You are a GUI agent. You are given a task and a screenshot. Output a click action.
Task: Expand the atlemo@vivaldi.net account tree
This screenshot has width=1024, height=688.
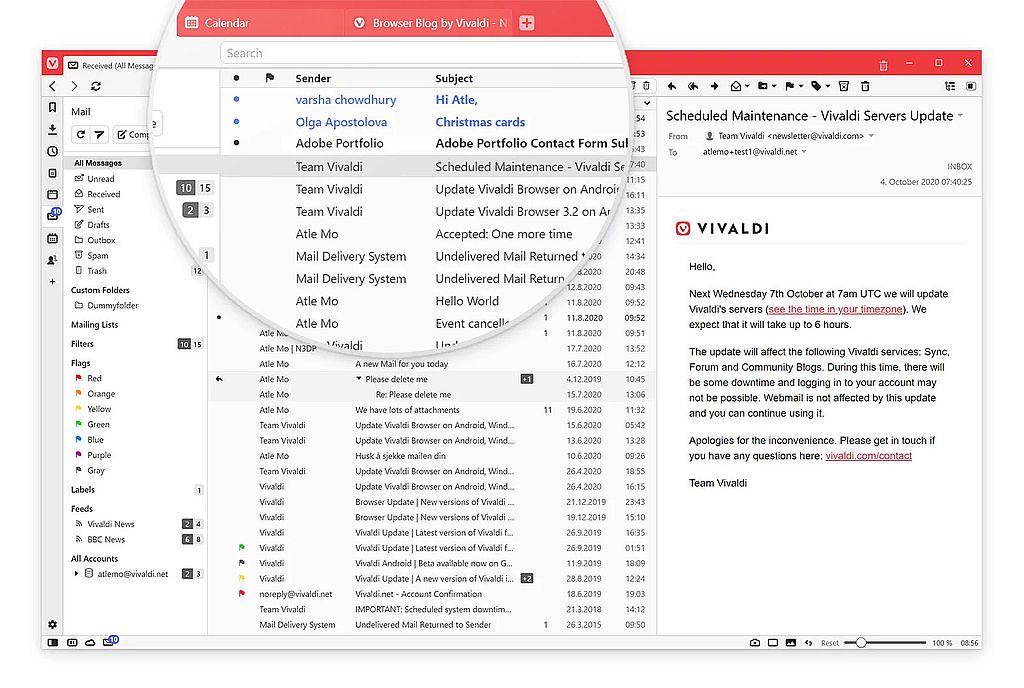[x=76, y=574]
